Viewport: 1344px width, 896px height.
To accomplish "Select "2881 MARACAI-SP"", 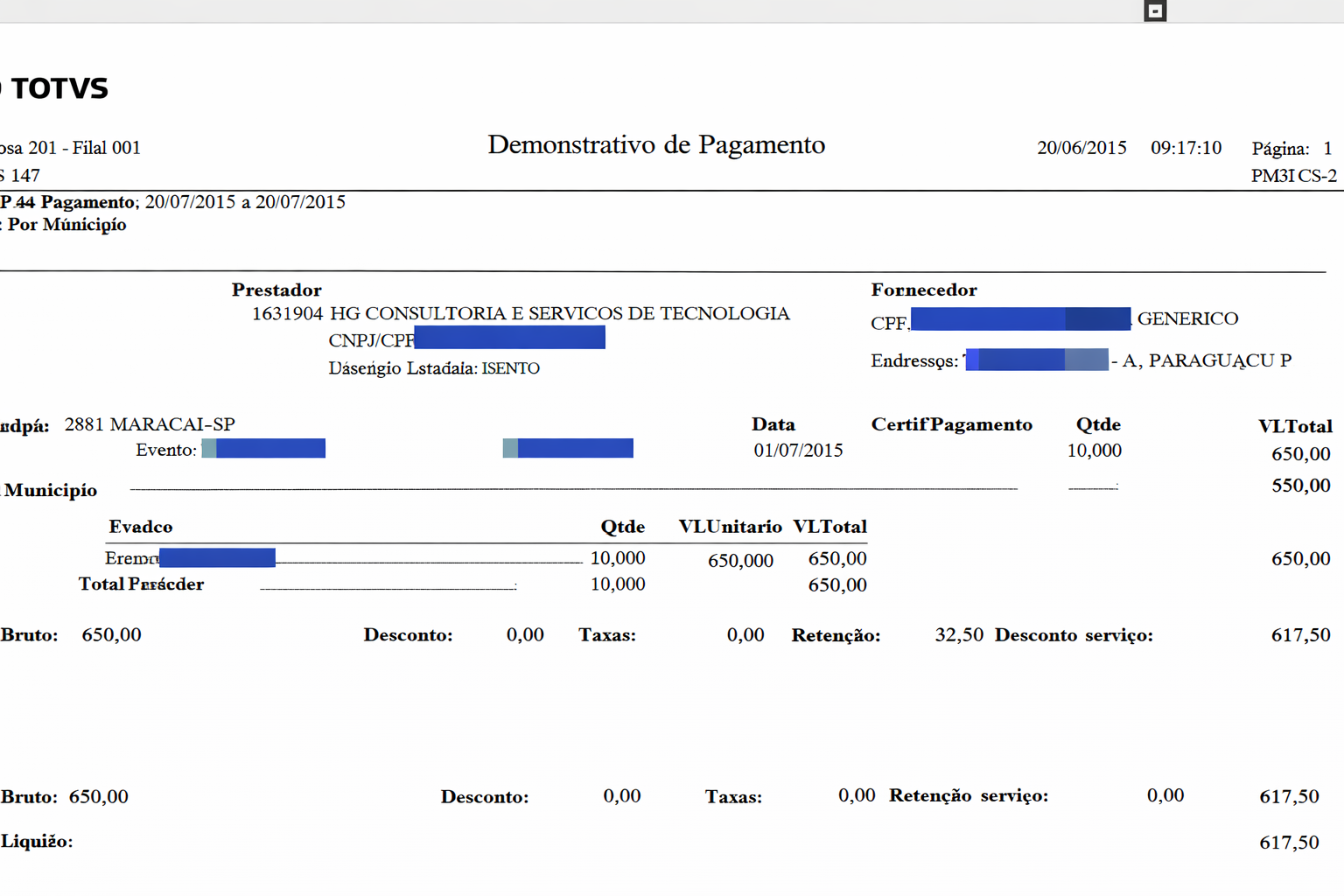I will pos(150,424).
